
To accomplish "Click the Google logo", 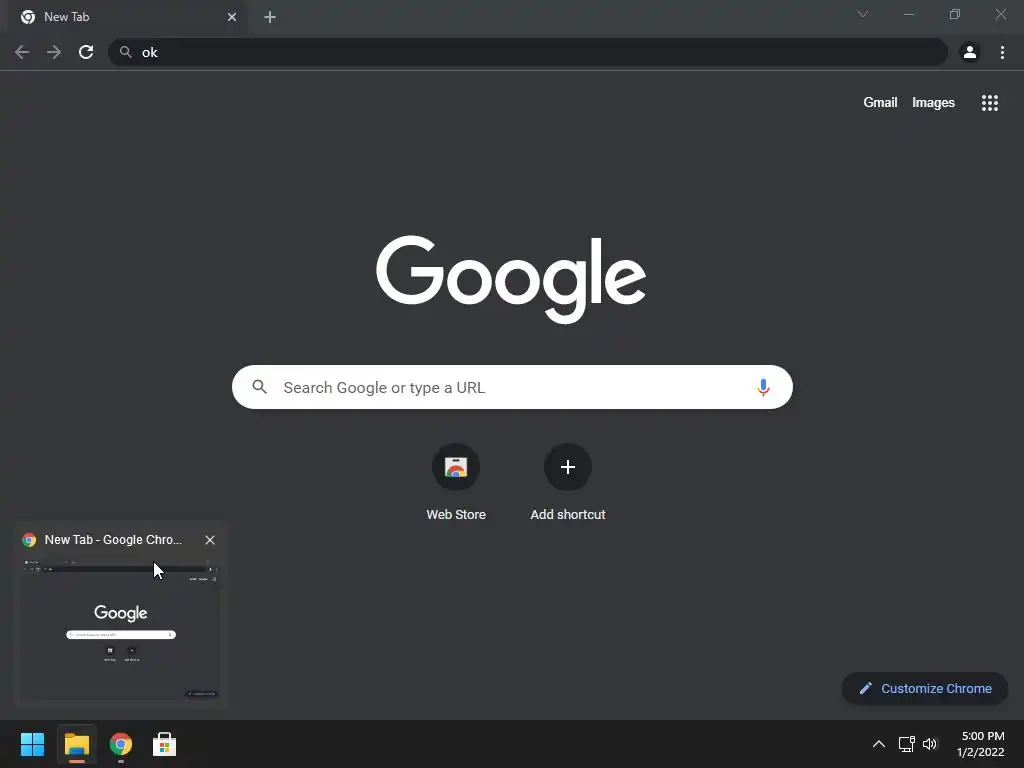I will point(511,279).
